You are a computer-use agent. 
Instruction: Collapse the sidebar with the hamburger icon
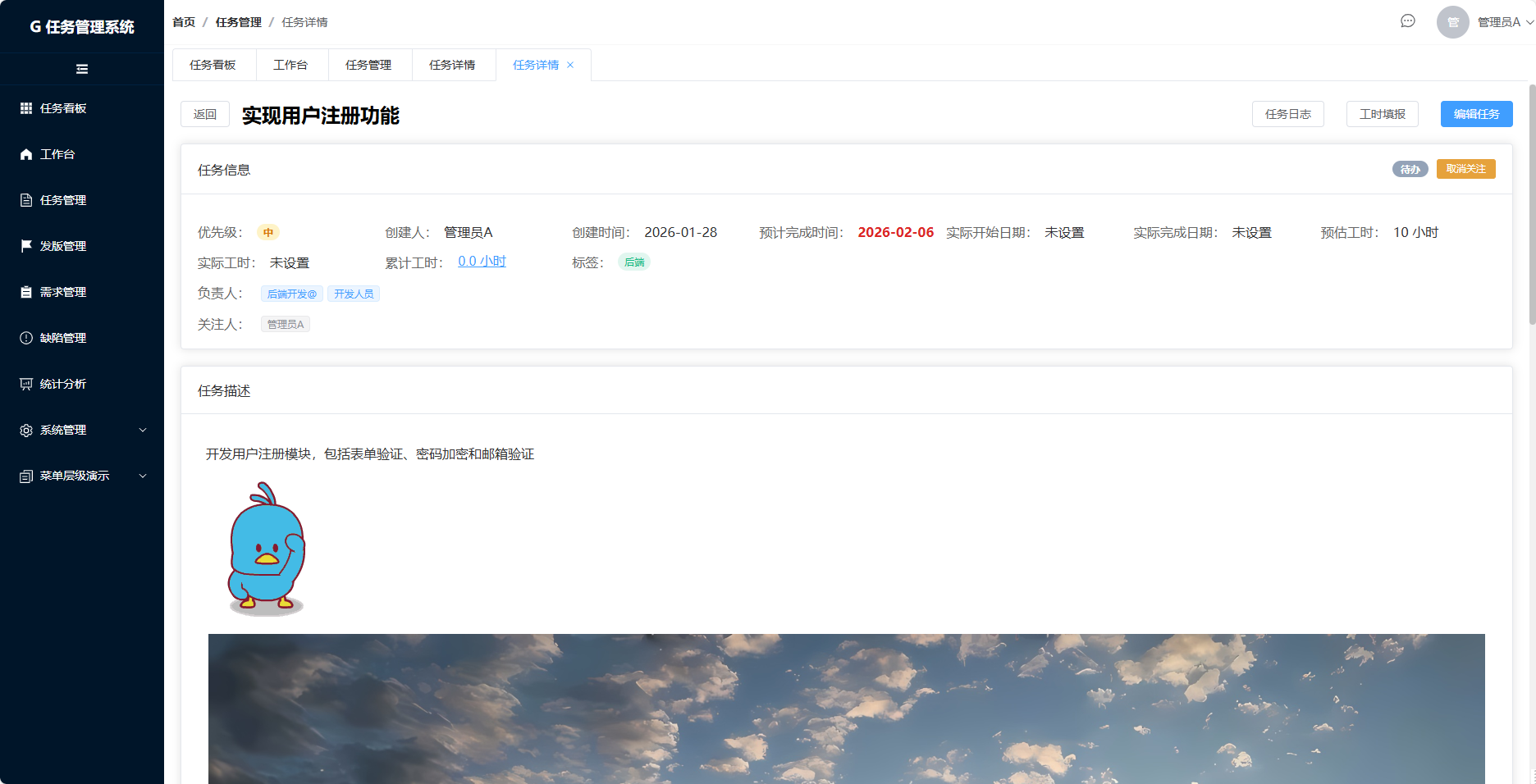[x=82, y=69]
